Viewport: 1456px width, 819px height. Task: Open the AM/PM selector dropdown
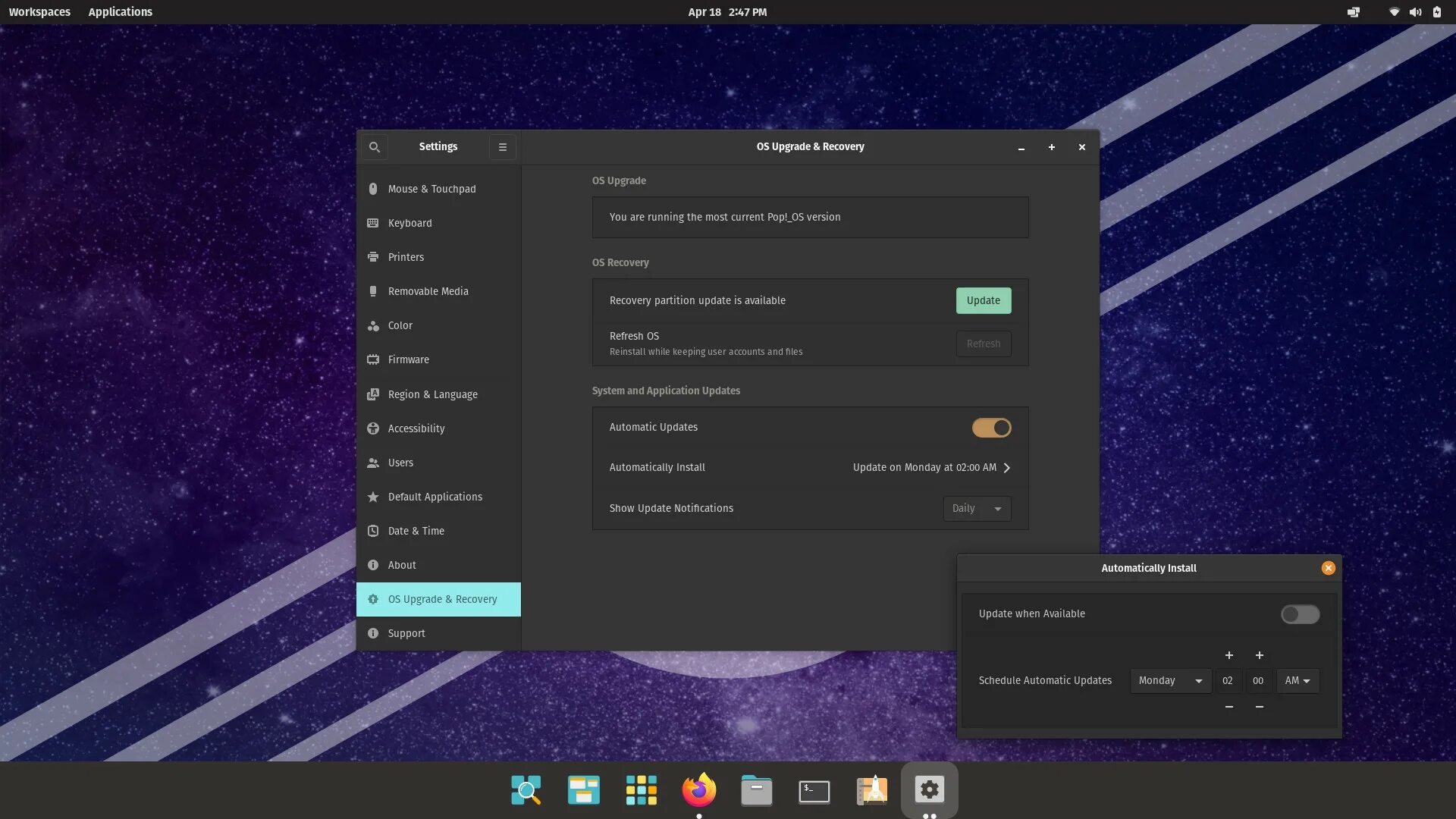pos(1298,681)
